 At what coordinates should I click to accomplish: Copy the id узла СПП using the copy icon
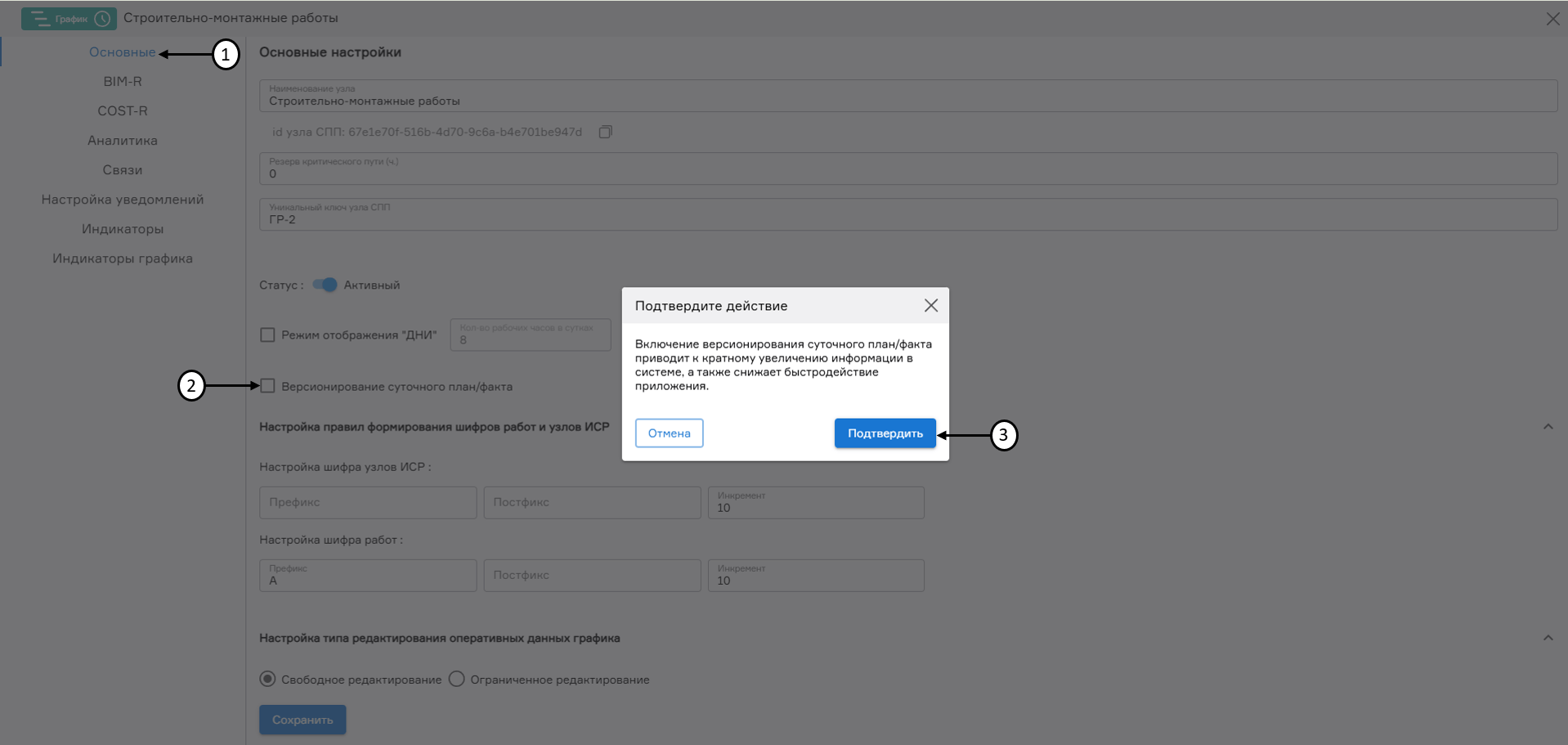(x=605, y=131)
